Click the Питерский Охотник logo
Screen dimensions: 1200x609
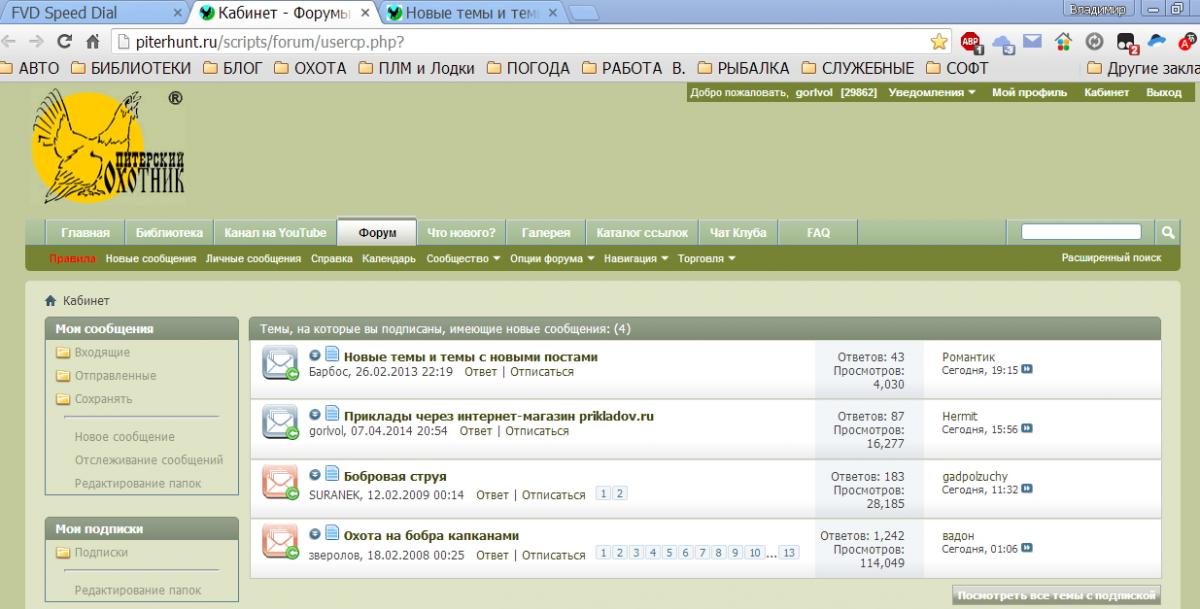[107, 145]
